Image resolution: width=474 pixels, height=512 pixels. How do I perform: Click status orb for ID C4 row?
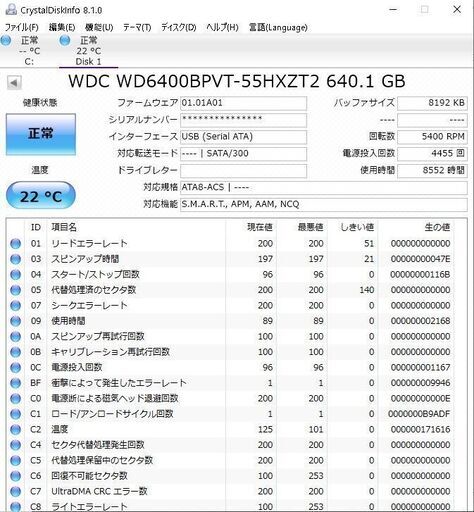15,445
